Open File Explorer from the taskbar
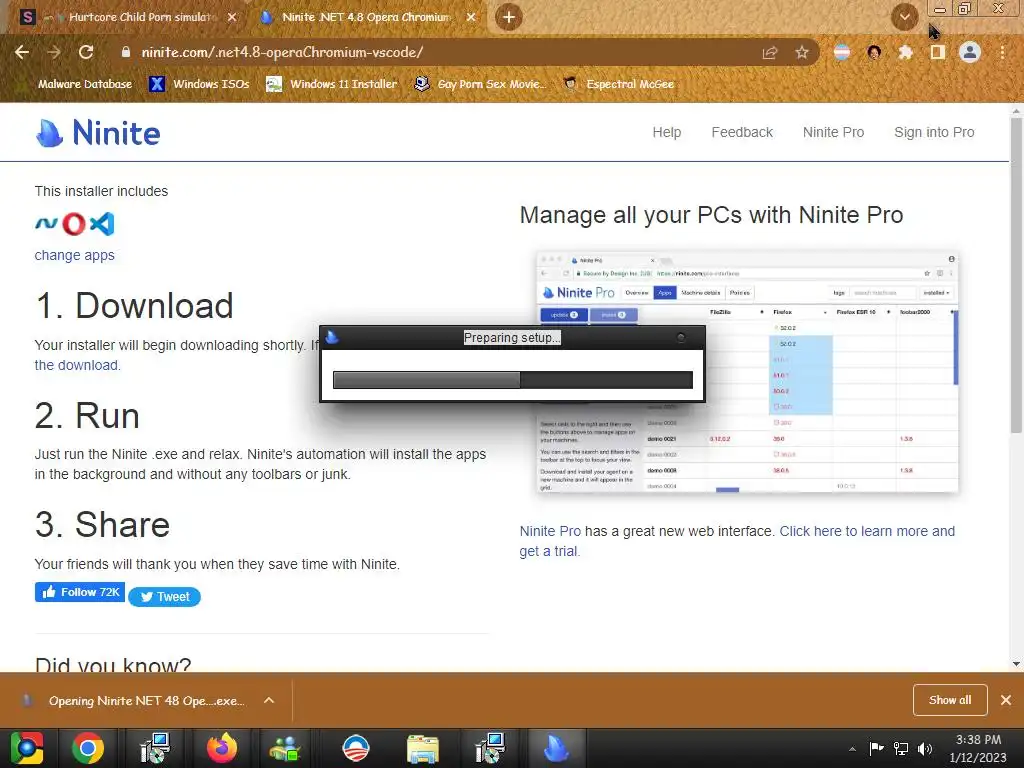 (423, 748)
